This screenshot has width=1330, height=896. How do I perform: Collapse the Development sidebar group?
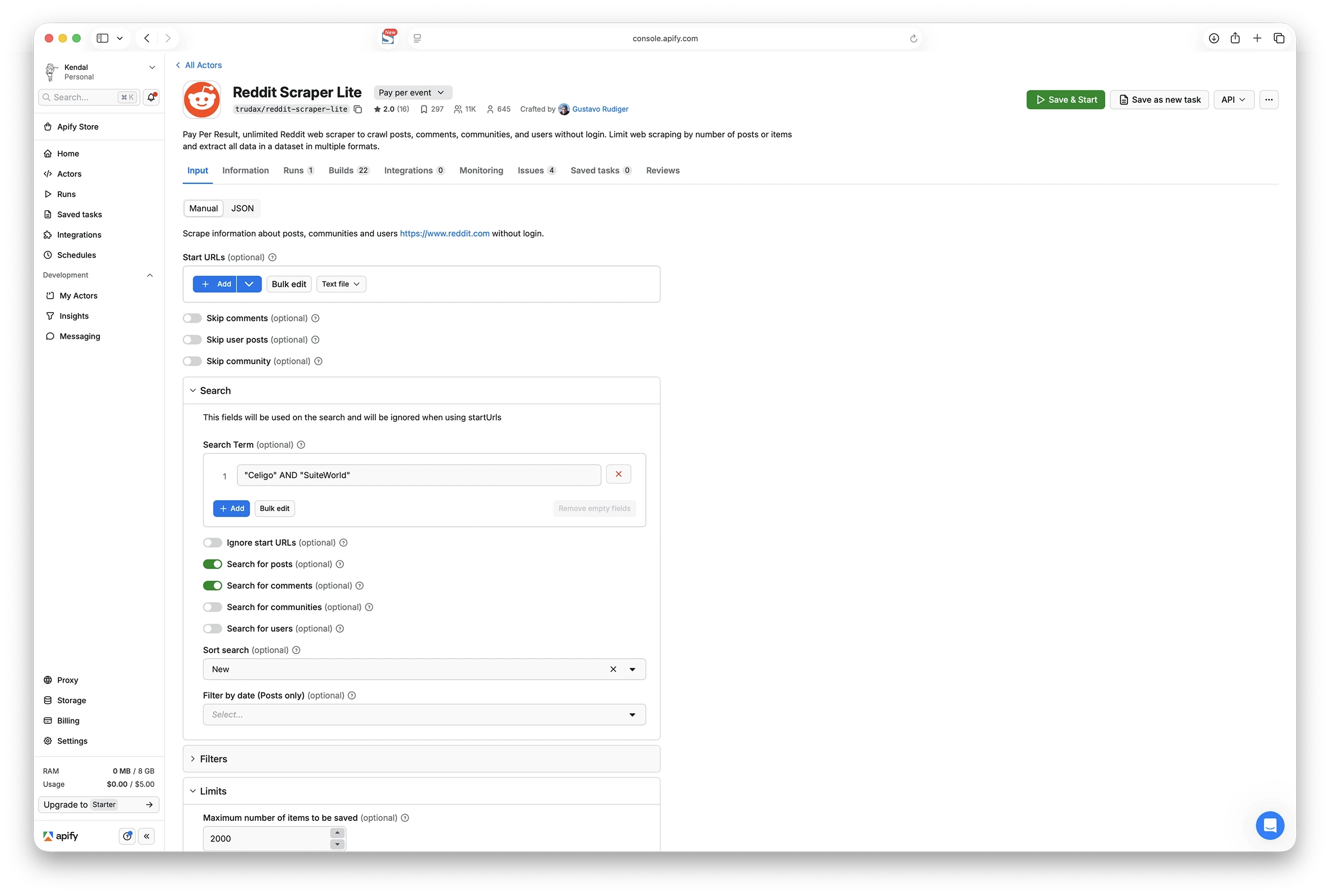click(x=150, y=276)
